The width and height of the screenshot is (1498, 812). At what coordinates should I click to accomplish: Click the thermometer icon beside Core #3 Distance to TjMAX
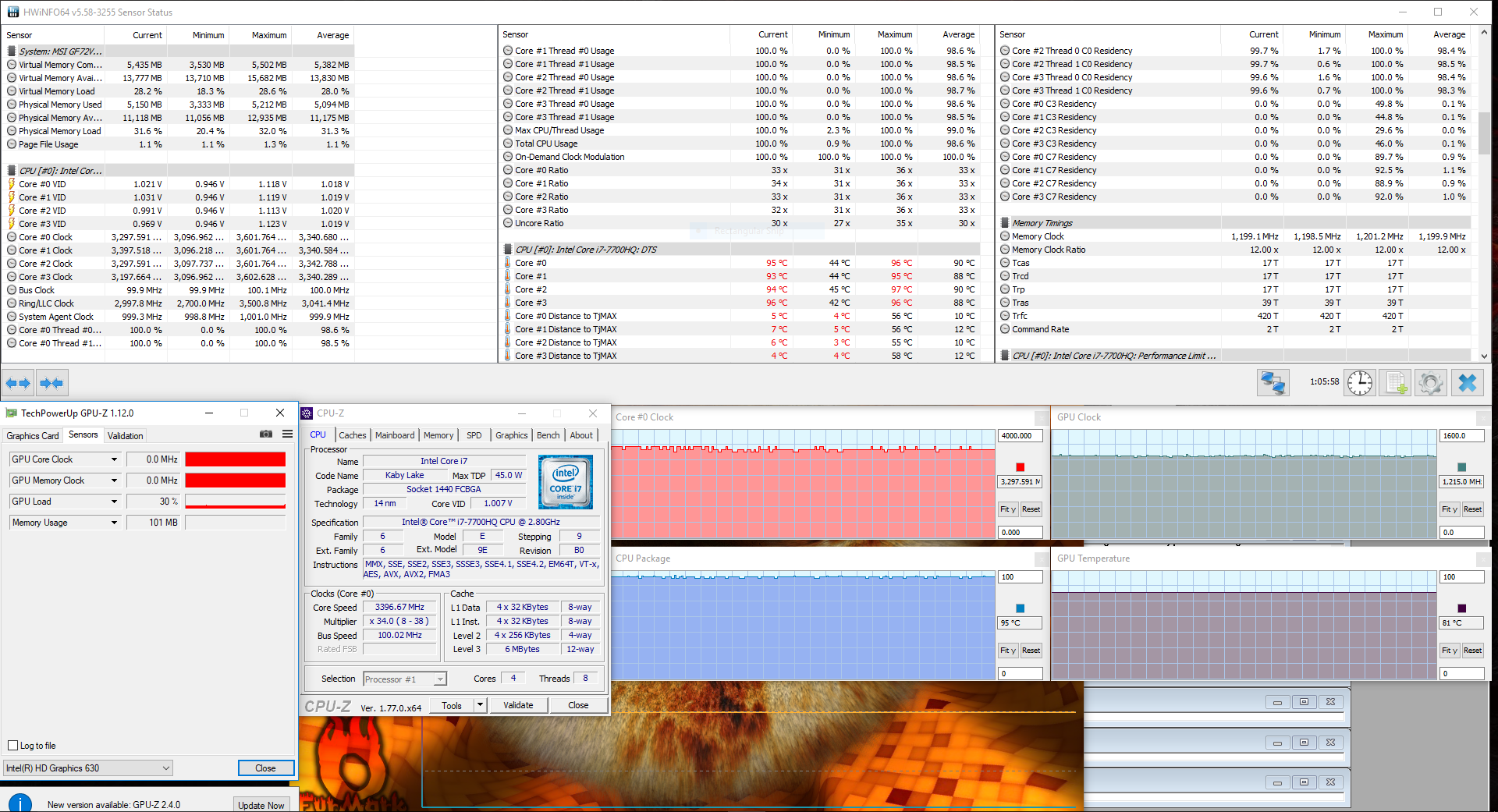pos(508,356)
